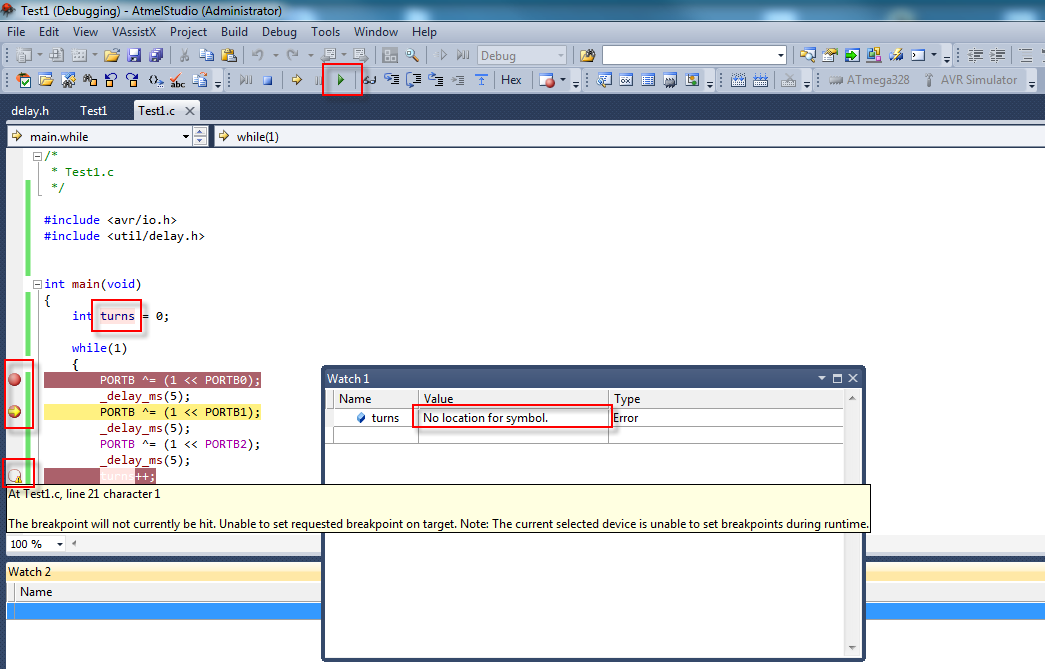Click the Step Into icon
This screenshot has width=1045, height=669.
(391, 80)
